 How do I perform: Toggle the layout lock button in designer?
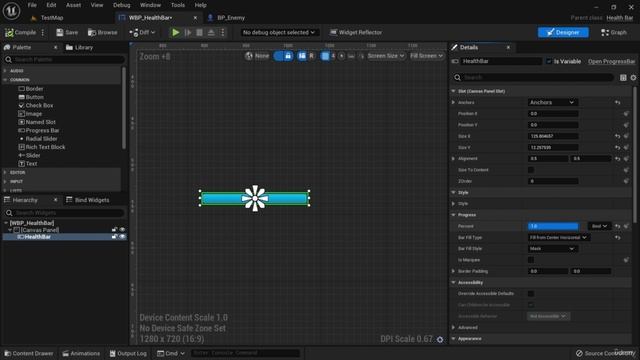(x=288, y=56)
